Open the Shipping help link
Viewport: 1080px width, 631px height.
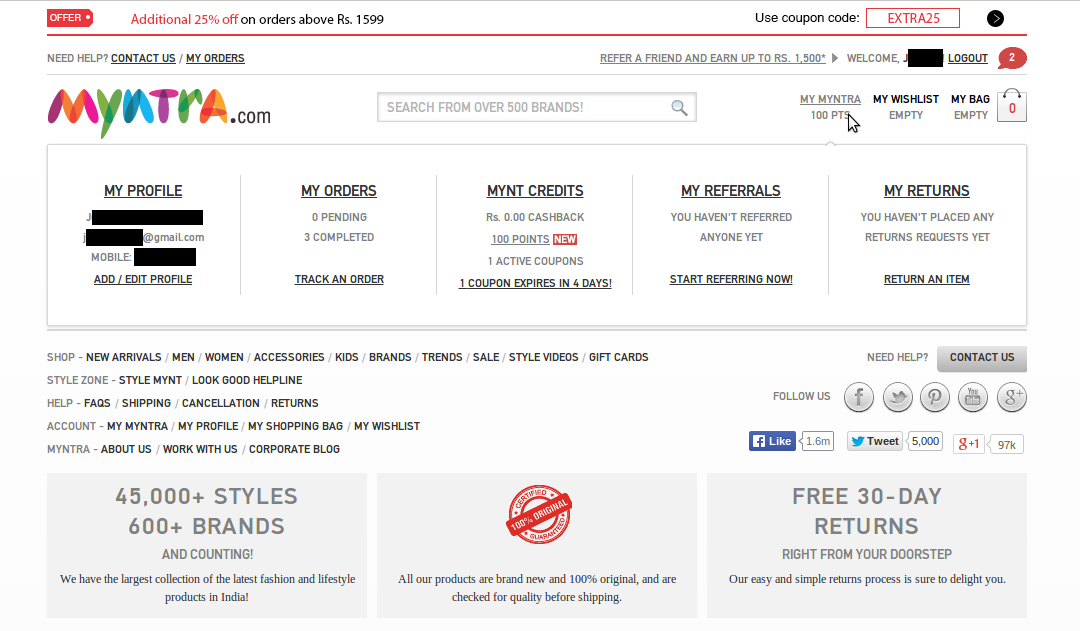pos(146,404)
